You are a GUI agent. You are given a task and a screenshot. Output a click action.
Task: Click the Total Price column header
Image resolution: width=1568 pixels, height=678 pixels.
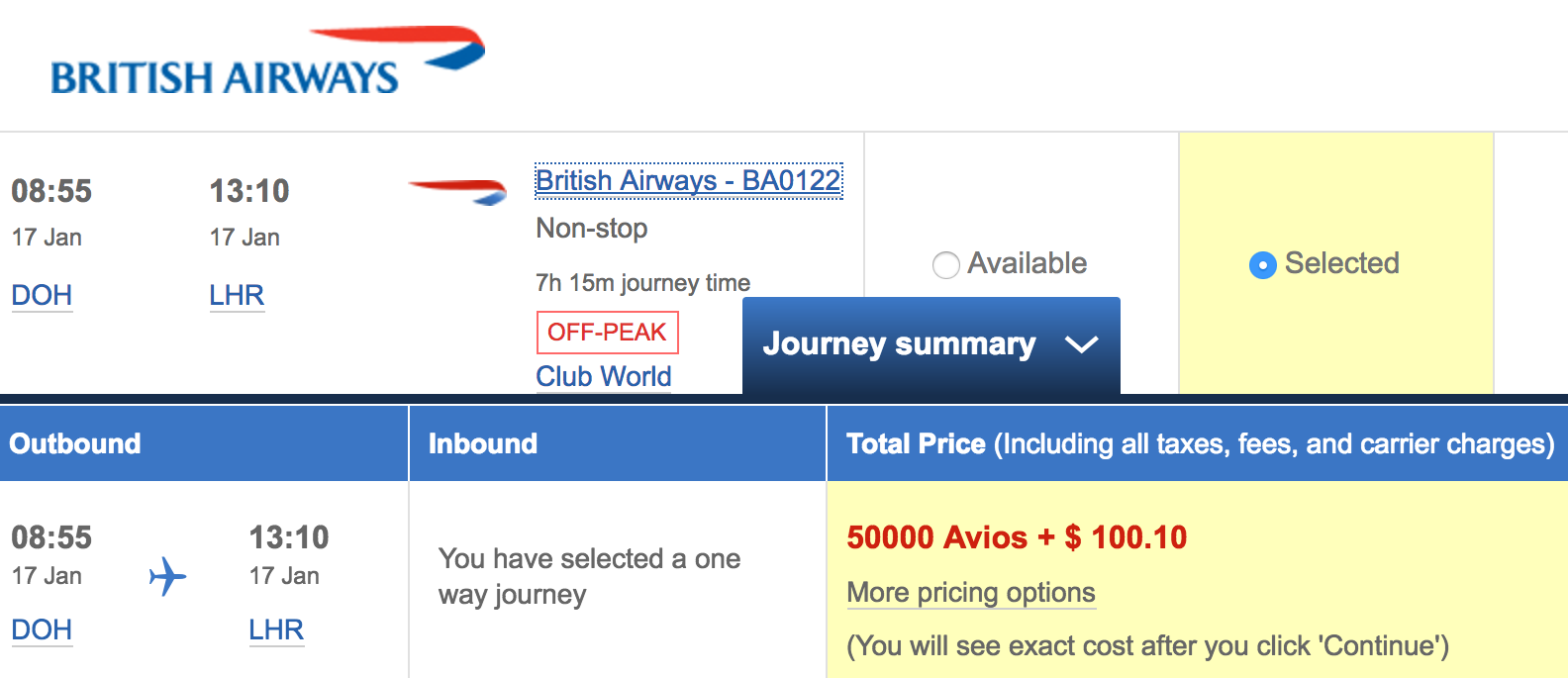[1199, 443]
